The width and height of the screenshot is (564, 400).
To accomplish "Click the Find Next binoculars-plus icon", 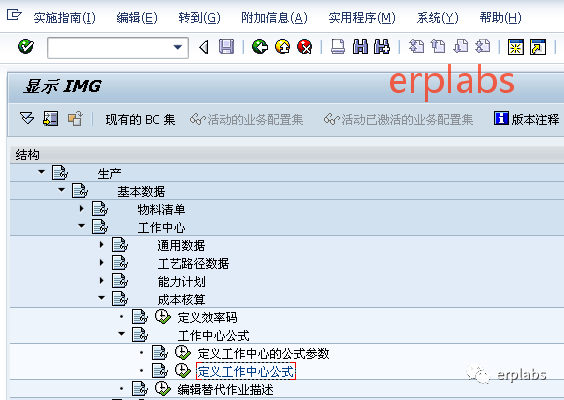I will [x=382, y=47].
